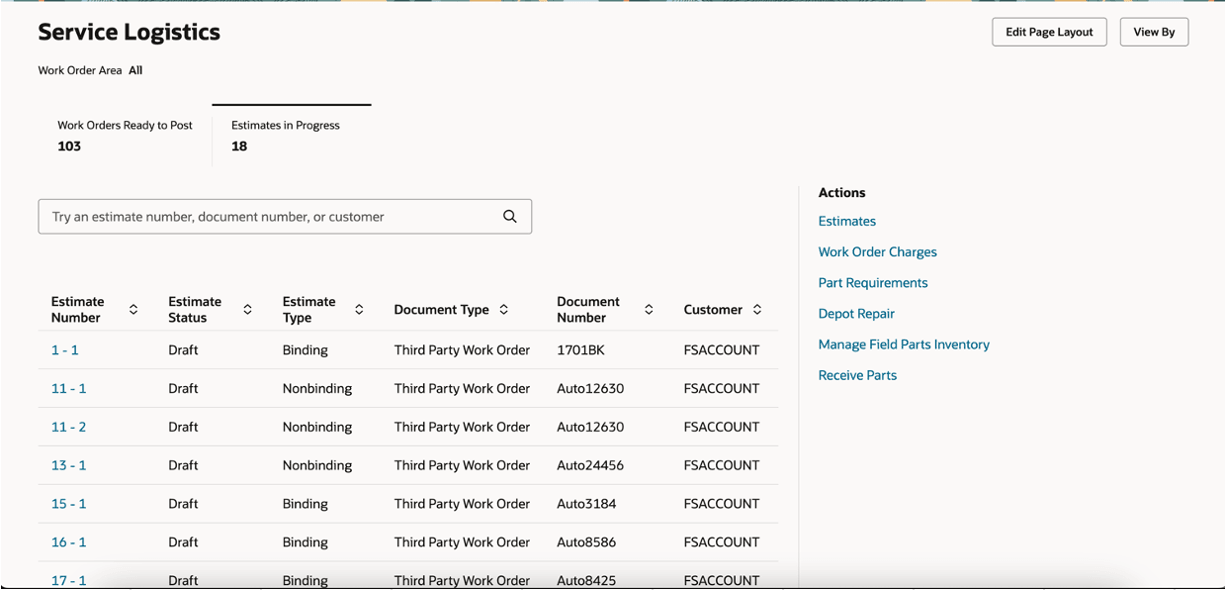Click inside the estimate search field
The width and height of the screenshot is (1226, 590).
pos(260,216)
